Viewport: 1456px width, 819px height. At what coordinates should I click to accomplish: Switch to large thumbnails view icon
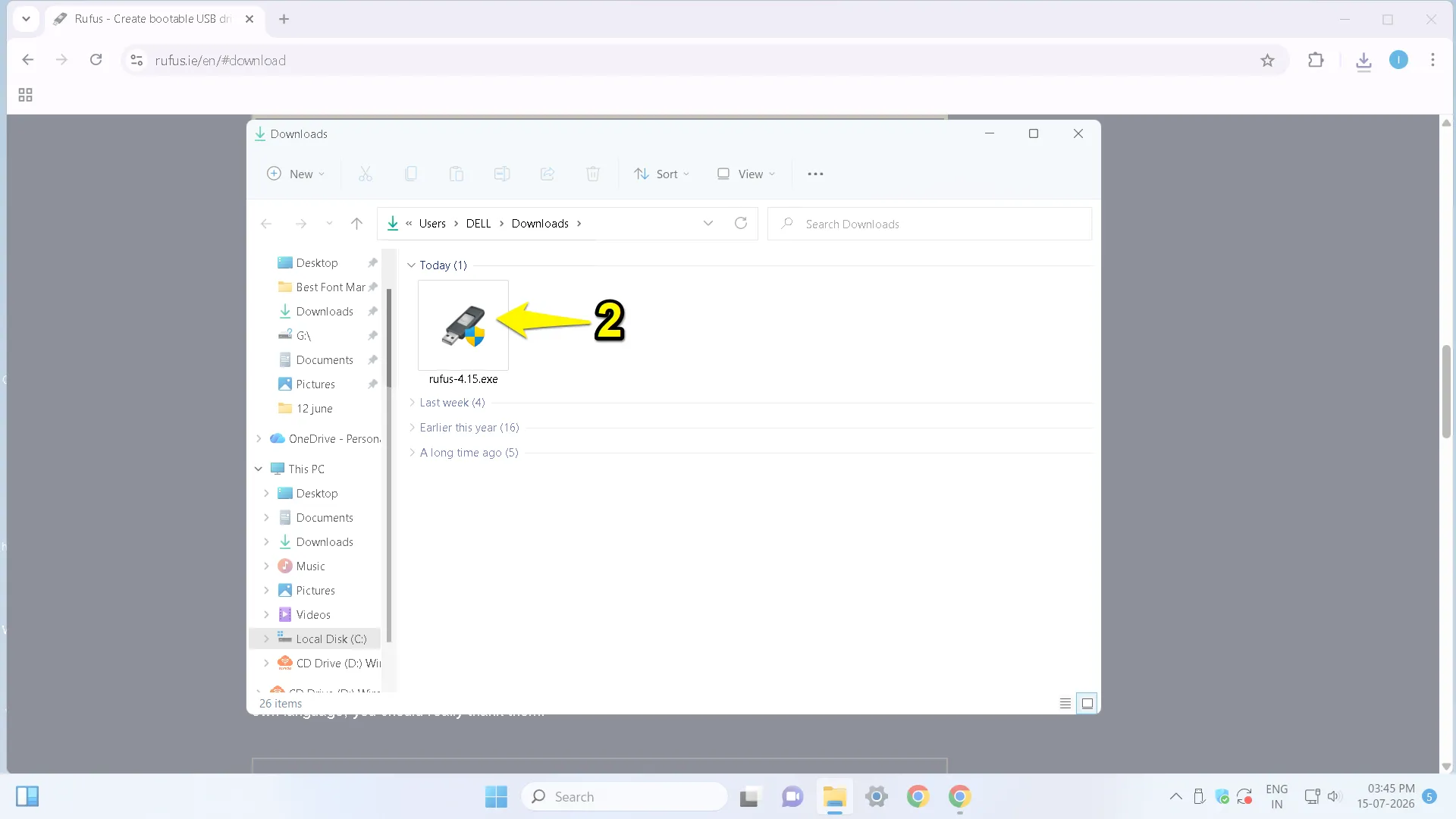click(x=1087, y=703)
